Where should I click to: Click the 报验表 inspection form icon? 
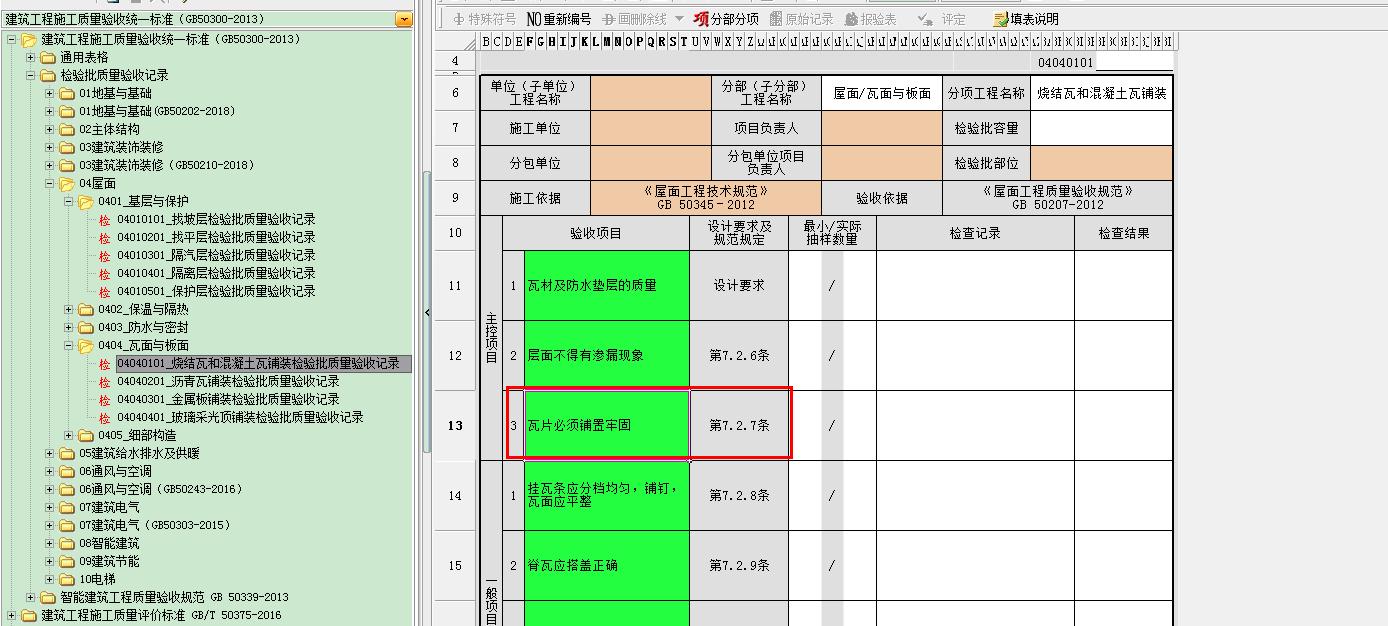point(852,19)
